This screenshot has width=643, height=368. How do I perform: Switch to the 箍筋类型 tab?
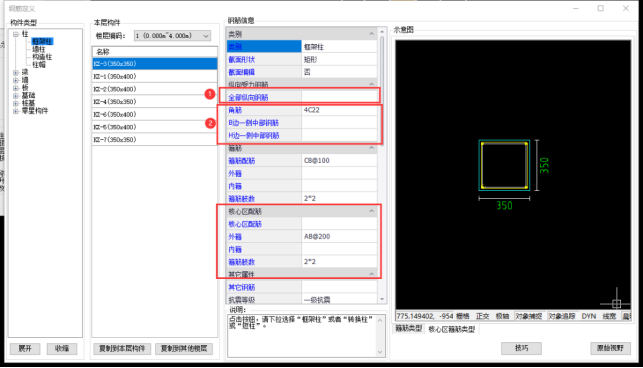pyautogui.click(x=408, y=329)
